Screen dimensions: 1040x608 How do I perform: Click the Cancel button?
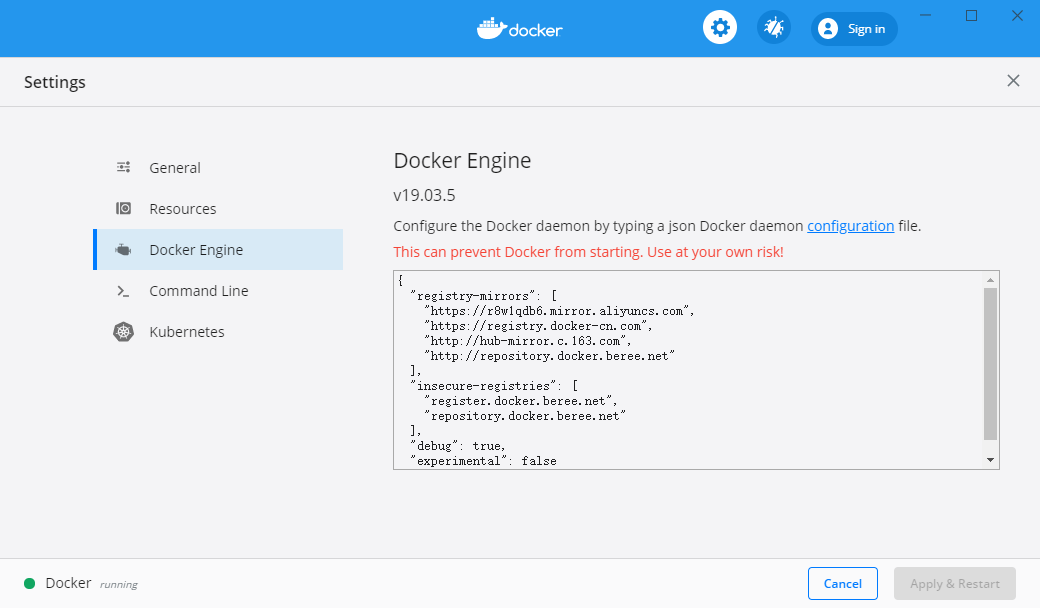coord(842,583)
